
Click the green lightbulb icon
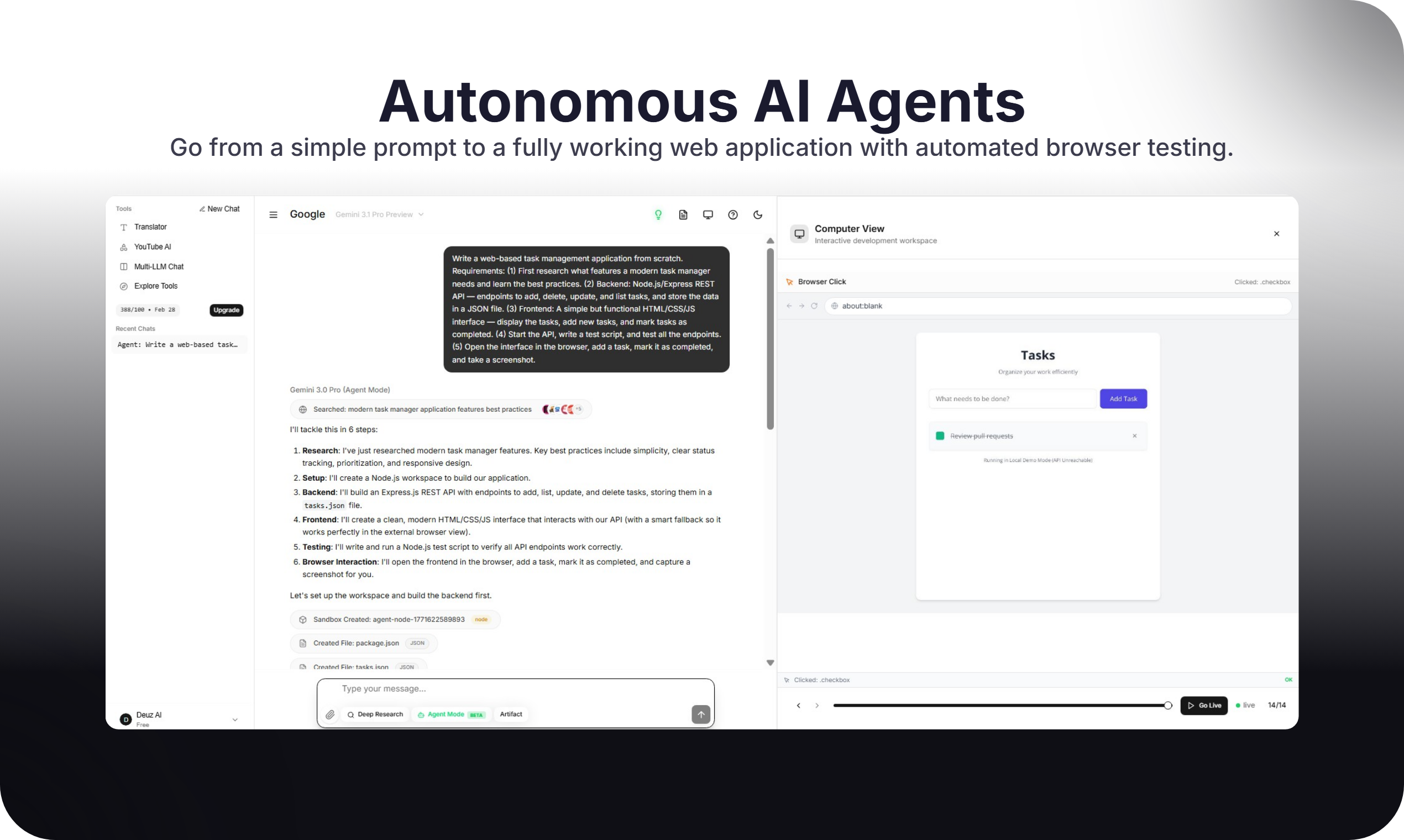658,214
